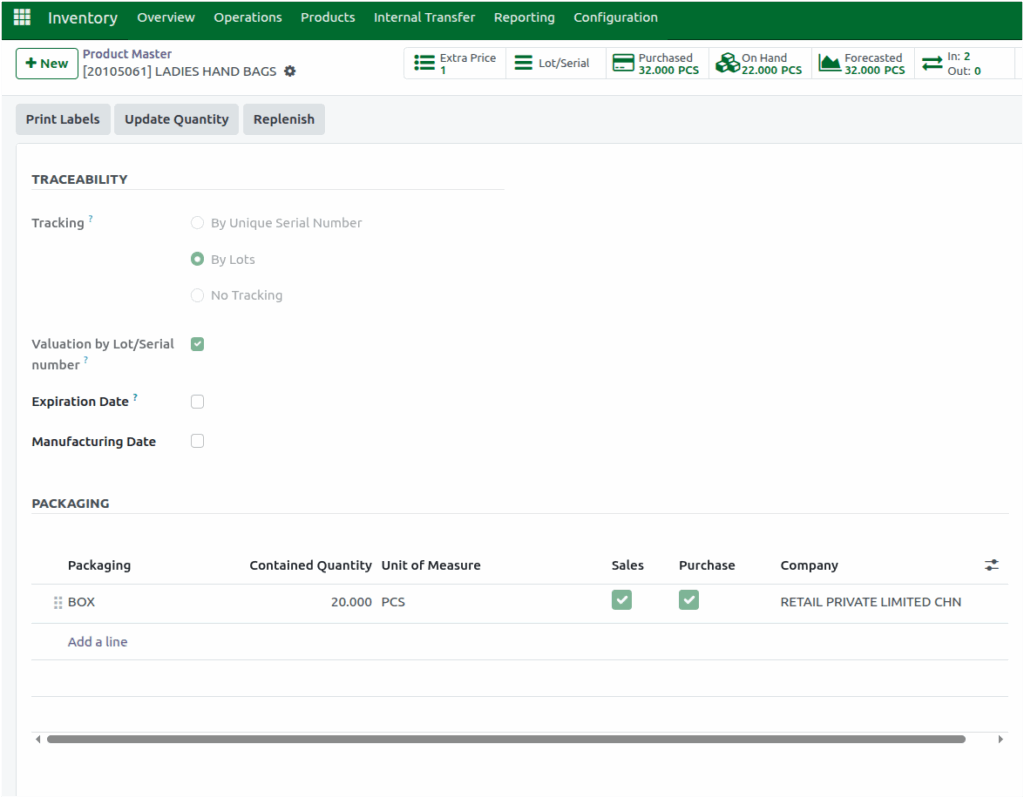The image size is (1024, 798).
Task: Add a line under Packaging
Action: pos(97,641)
